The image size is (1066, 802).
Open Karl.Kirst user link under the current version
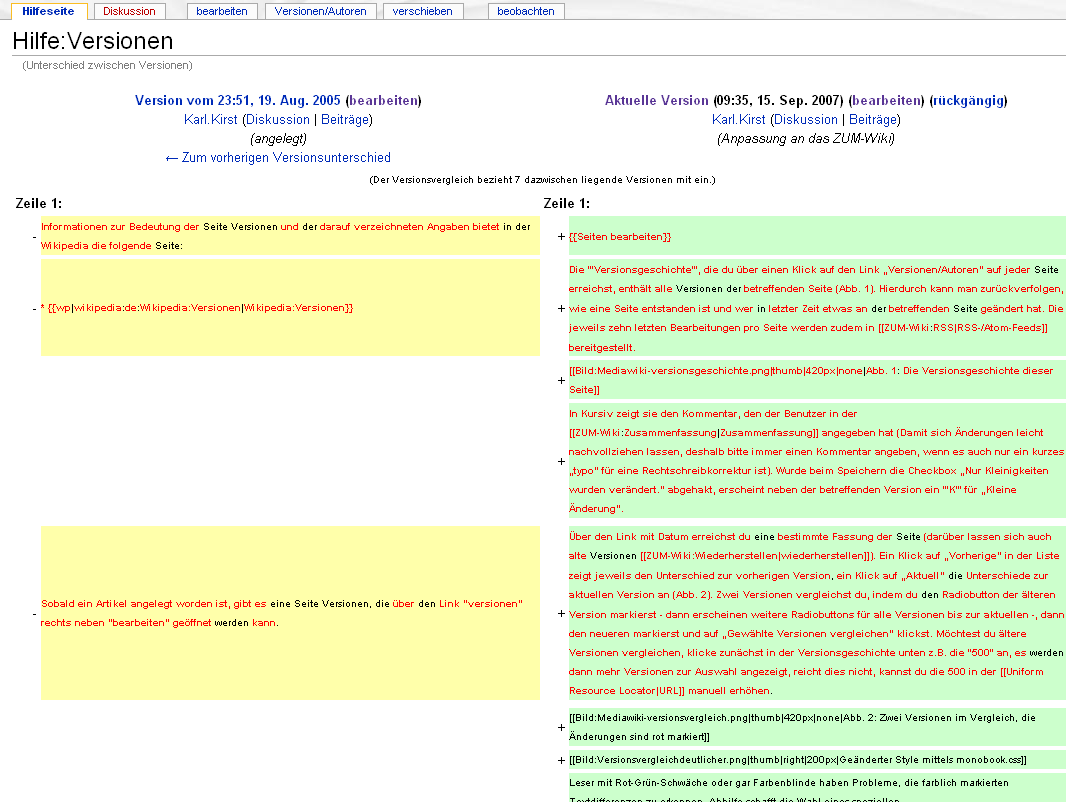pyautogui.click(x=738, y=120)
